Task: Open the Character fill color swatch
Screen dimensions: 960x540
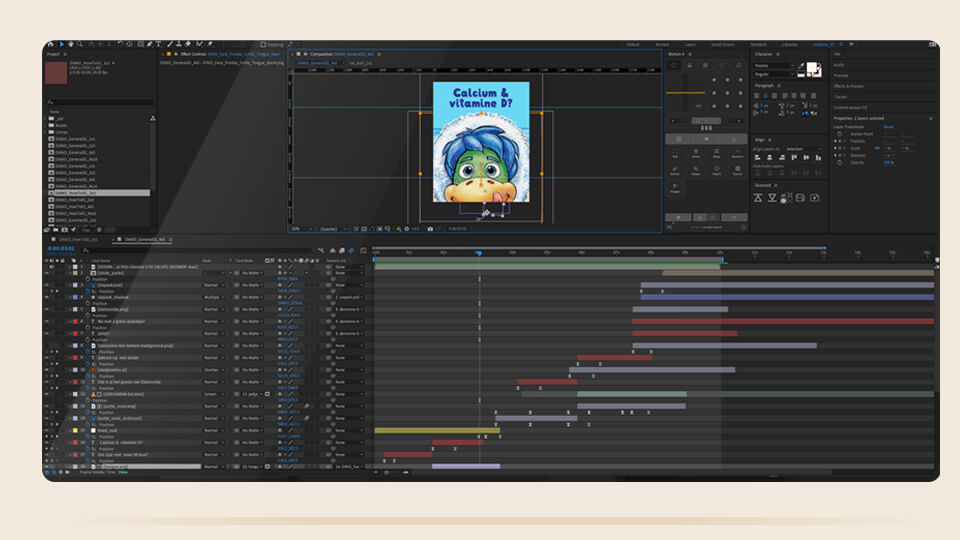Action: [811, 67]
